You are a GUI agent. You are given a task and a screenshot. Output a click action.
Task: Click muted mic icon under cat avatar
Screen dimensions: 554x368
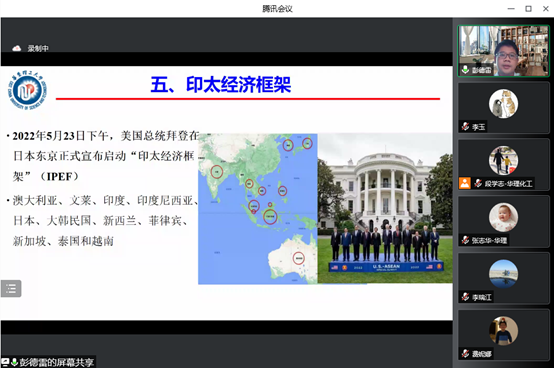coord(465,126)
